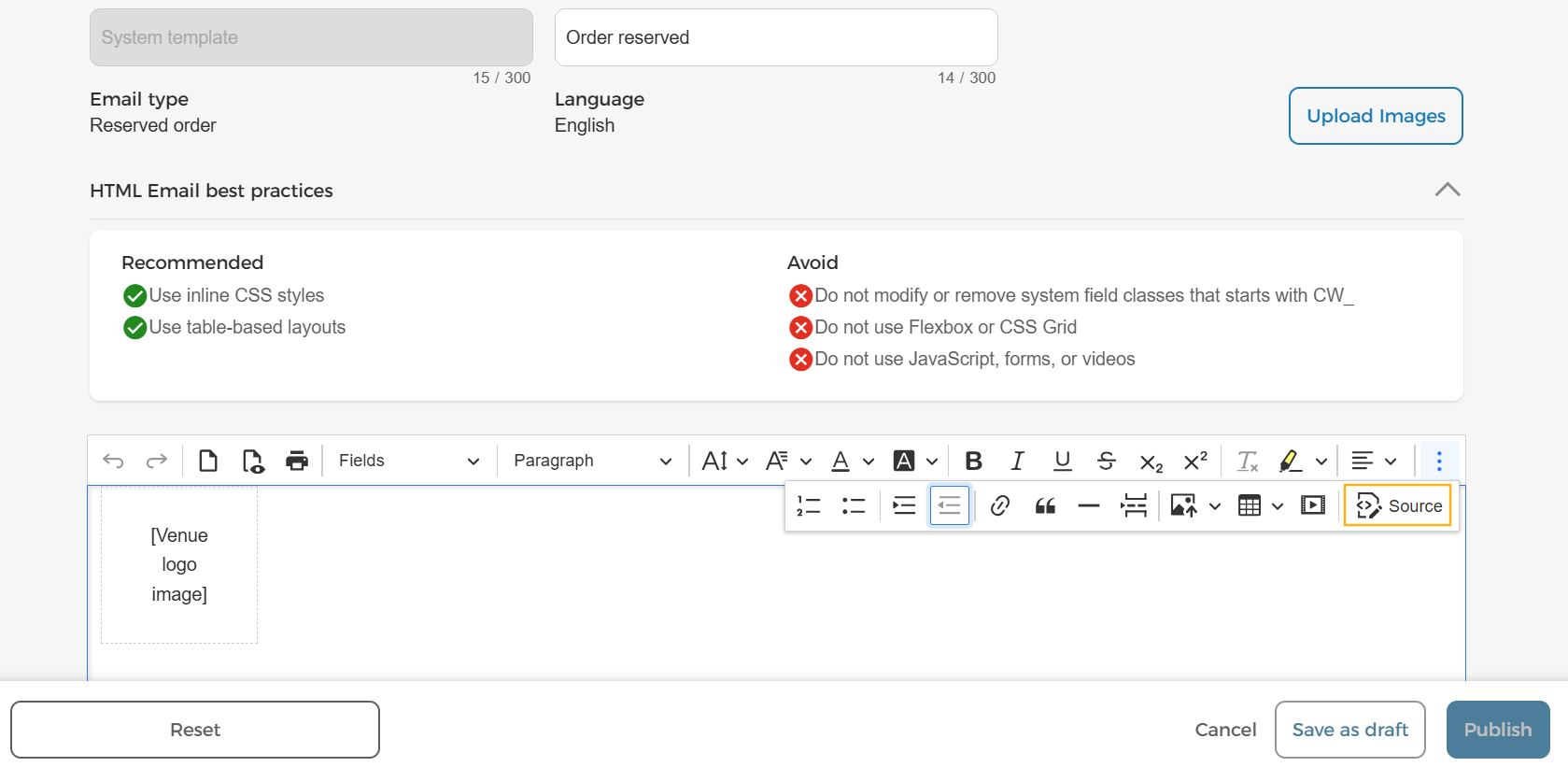The height and width of the screenshot is (767, 1568).
Task: Toggle italic formatting
Action: pyautogui.click(x=1018, y=461)
